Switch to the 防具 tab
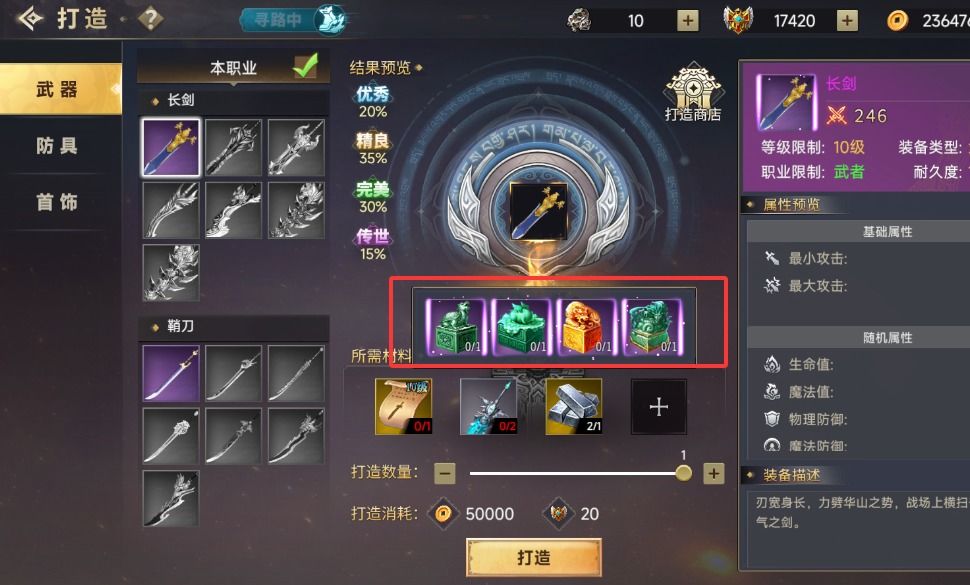The image size is (970, 585). 57,146
